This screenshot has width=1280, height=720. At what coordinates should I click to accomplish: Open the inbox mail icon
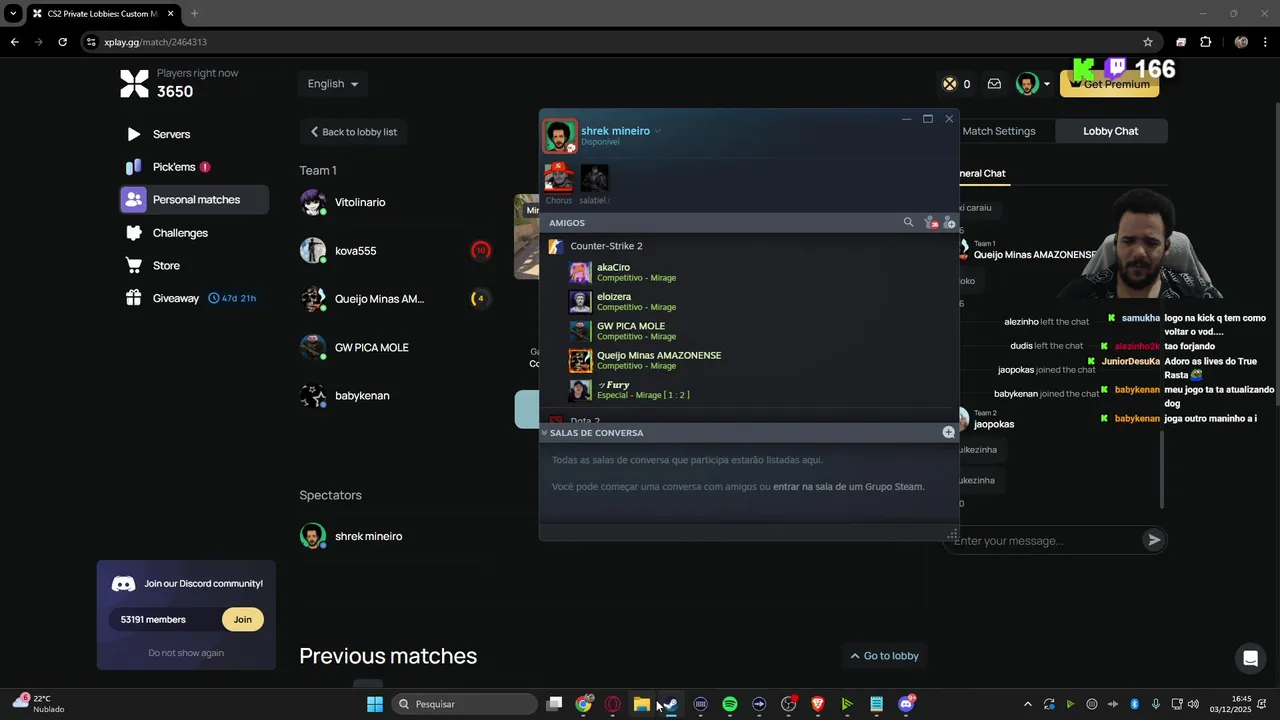pos(994,84)
